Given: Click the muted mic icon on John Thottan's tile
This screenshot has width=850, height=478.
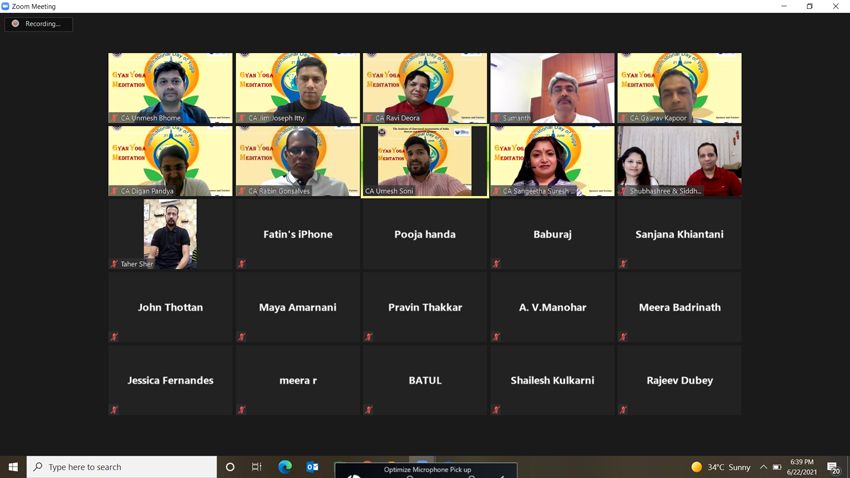Looking at the screenshot, I should click(114, 337).
